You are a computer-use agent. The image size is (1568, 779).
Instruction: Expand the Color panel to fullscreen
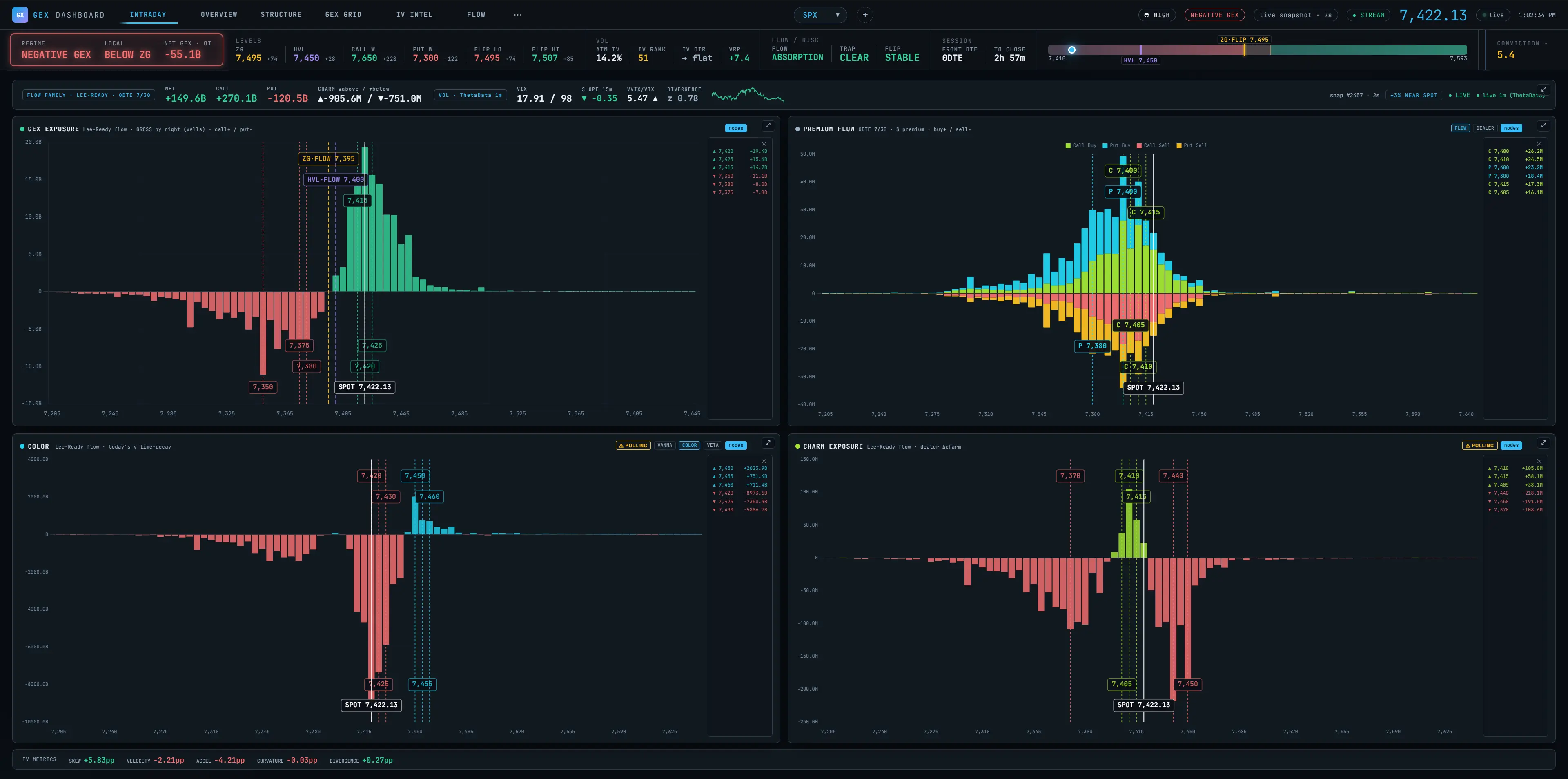click(768, 443)
